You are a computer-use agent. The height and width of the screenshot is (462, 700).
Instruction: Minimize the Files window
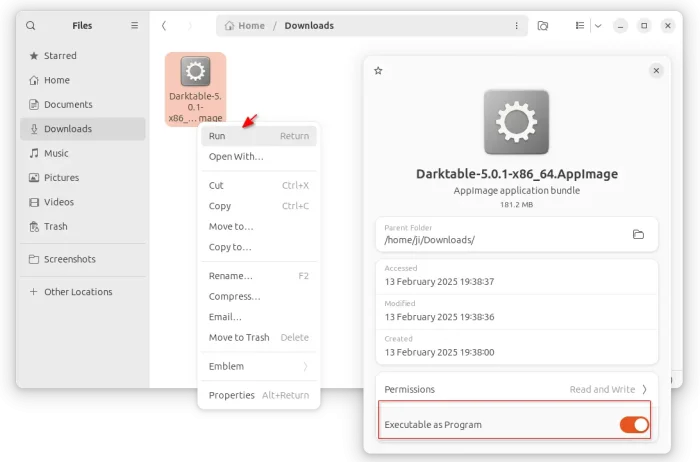pos(620,26)
